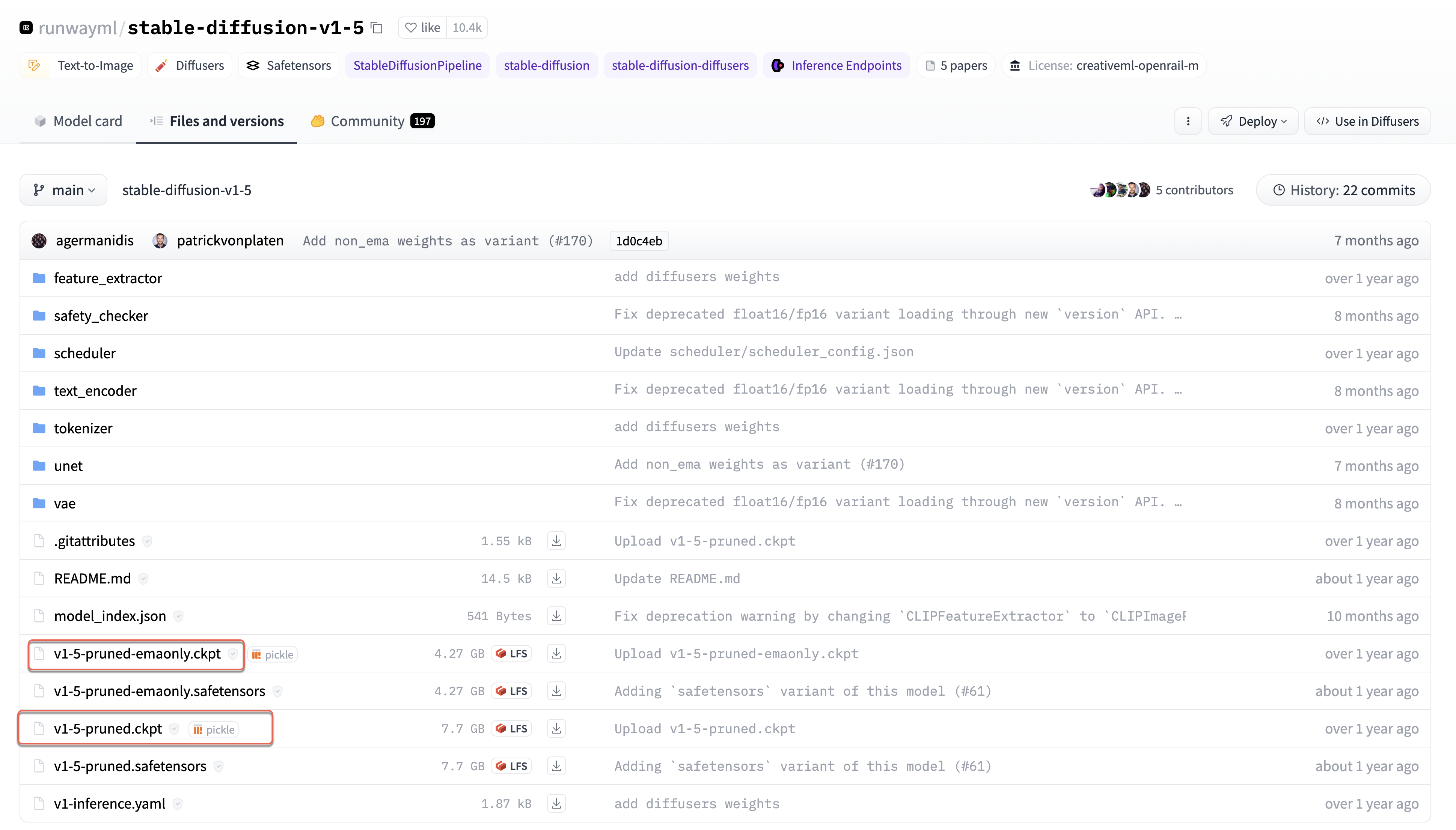The image size is (1456, 830).
Task: Switch to the Model card tab
Action: (x=78, y=122)
